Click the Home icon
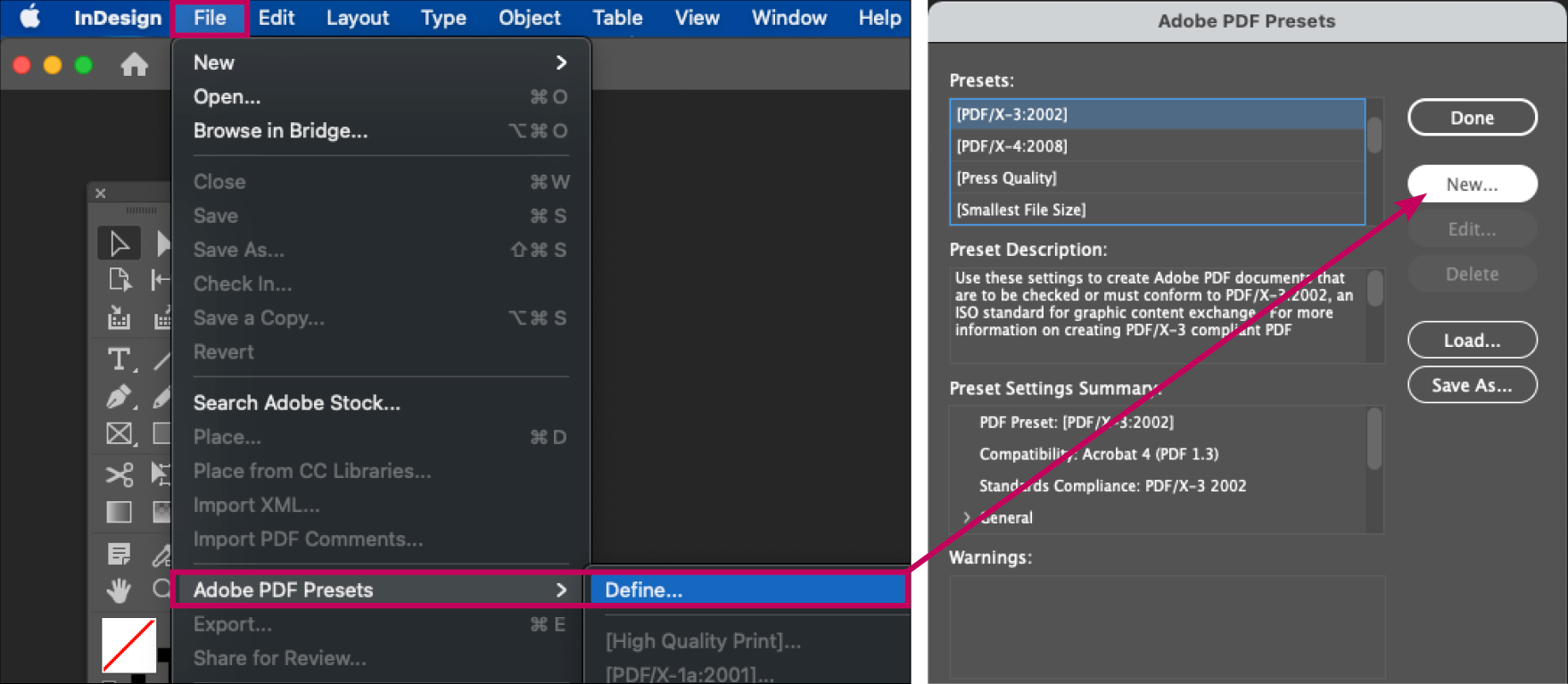Screen dimensions: 1568x684 click(x=135, y=64)
